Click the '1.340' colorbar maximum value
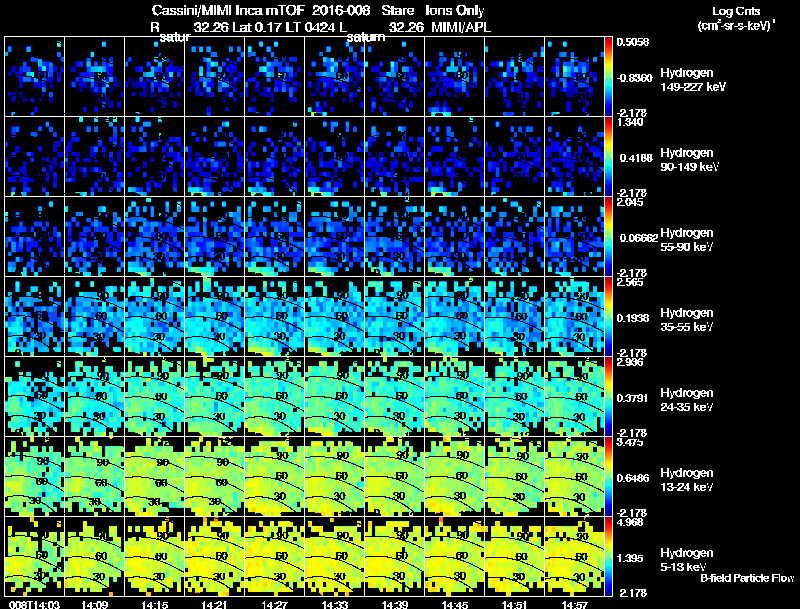Image resolution: width=800 pixels, height=609 pixels. 631,122
